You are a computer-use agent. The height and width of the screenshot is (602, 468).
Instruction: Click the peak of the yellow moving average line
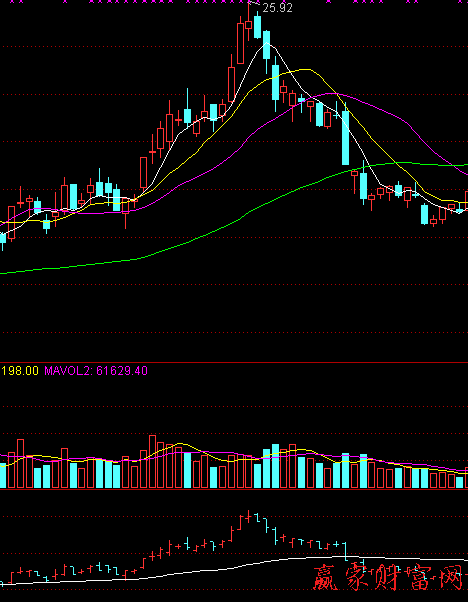[306, 69]
